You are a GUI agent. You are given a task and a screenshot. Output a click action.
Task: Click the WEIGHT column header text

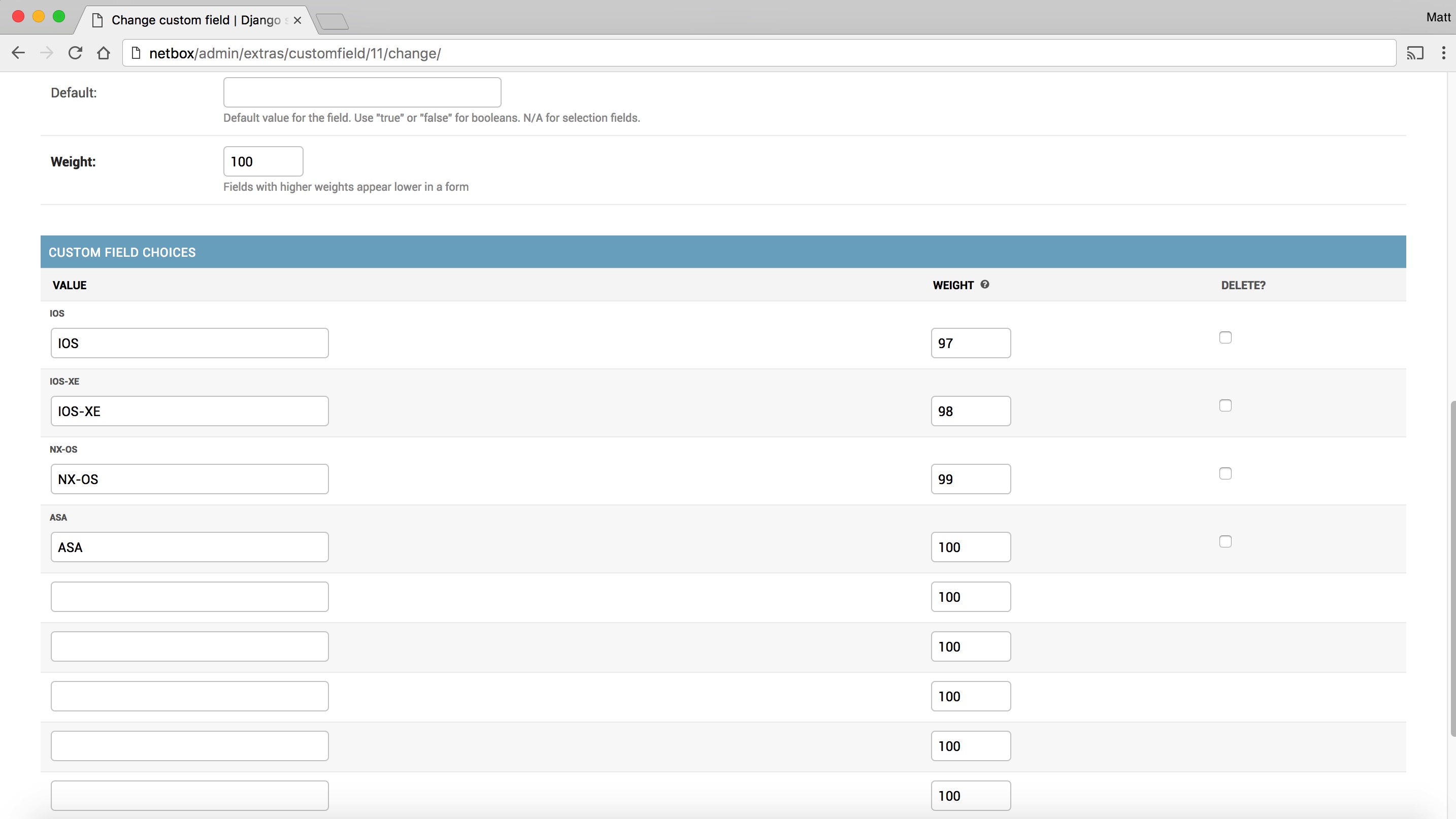point(953,285)
